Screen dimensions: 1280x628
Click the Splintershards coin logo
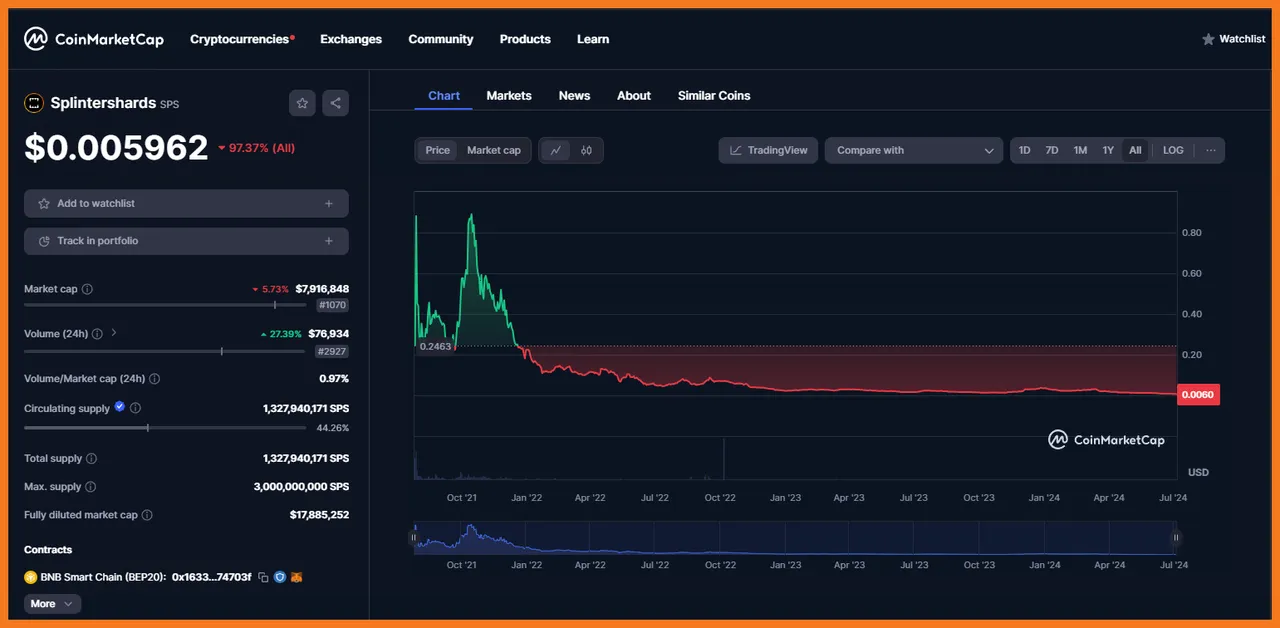coord(34,103)
